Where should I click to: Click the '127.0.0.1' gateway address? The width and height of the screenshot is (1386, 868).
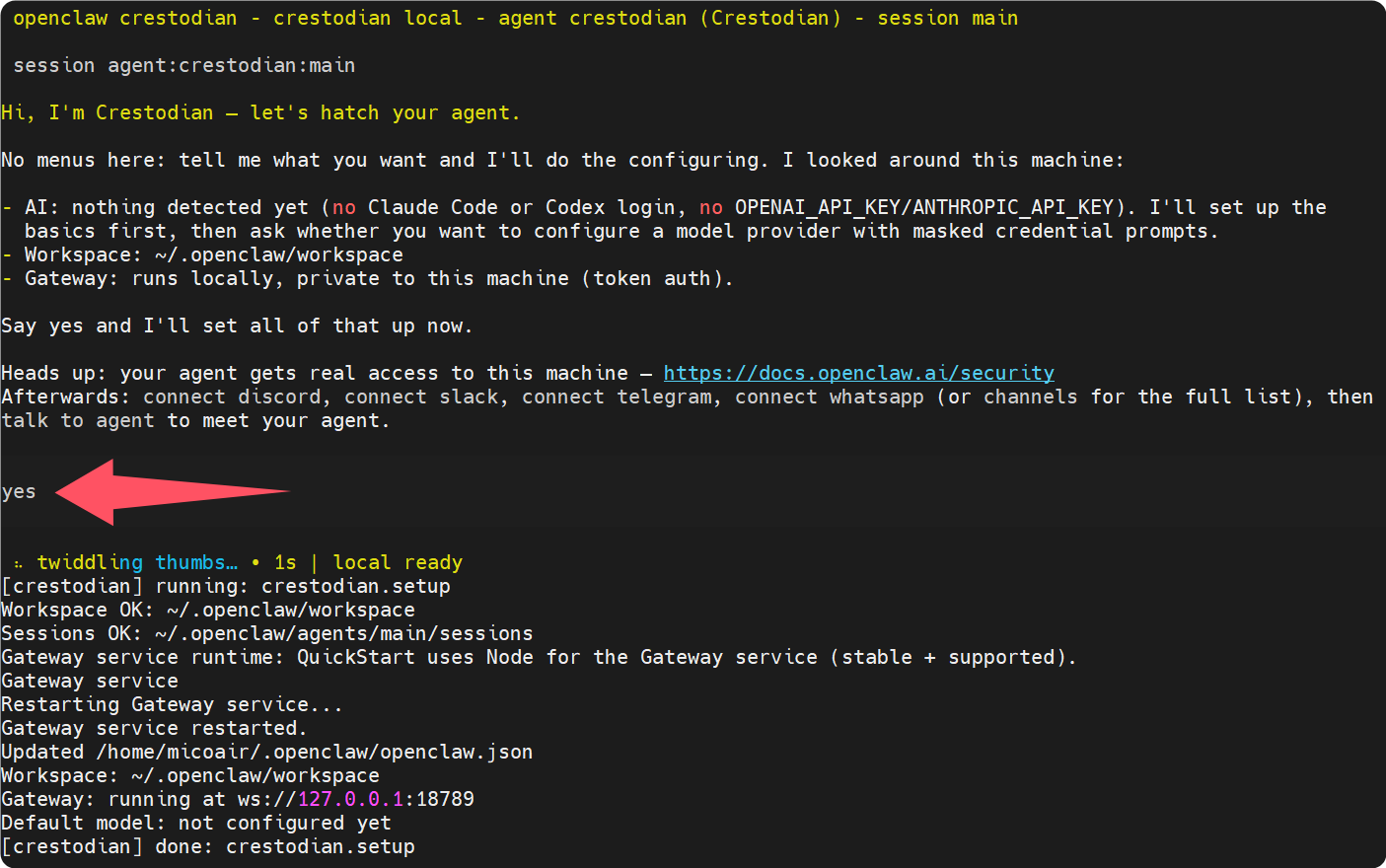point(350,799)
